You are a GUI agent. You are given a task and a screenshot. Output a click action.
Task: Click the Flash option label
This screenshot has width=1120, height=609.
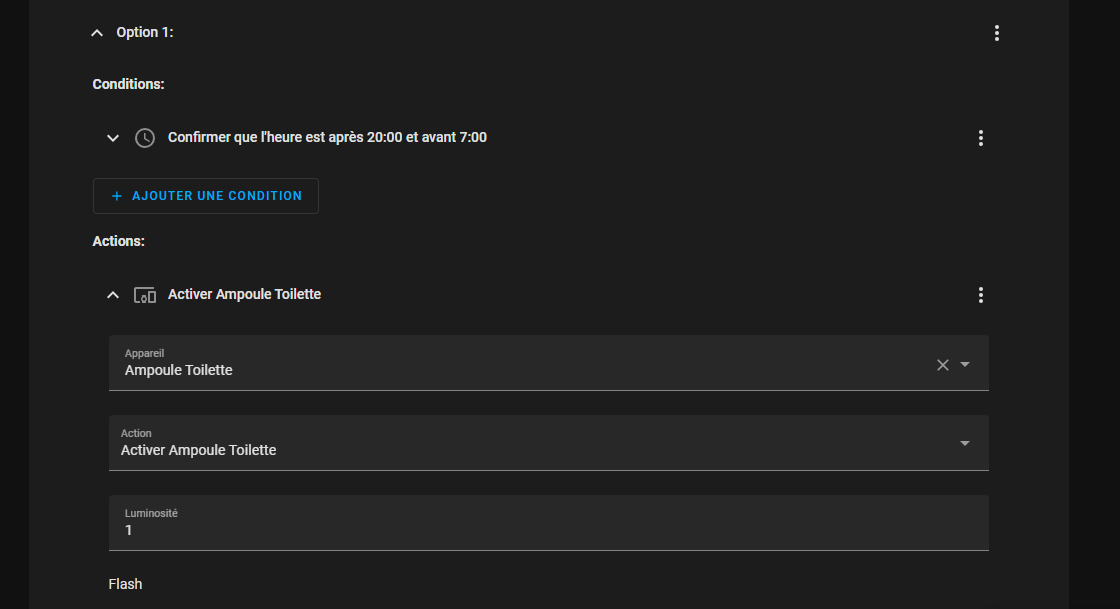[126, 584]
